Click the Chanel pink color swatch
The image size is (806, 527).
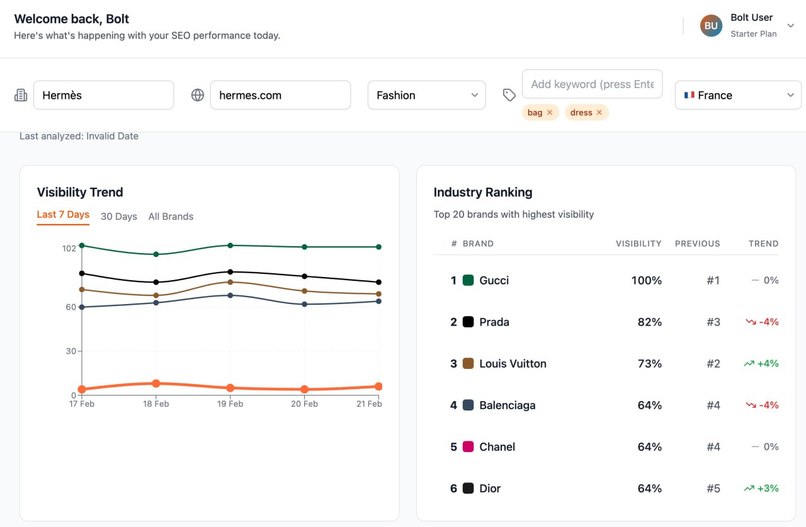pyautogui.click(x=468, y=447)
